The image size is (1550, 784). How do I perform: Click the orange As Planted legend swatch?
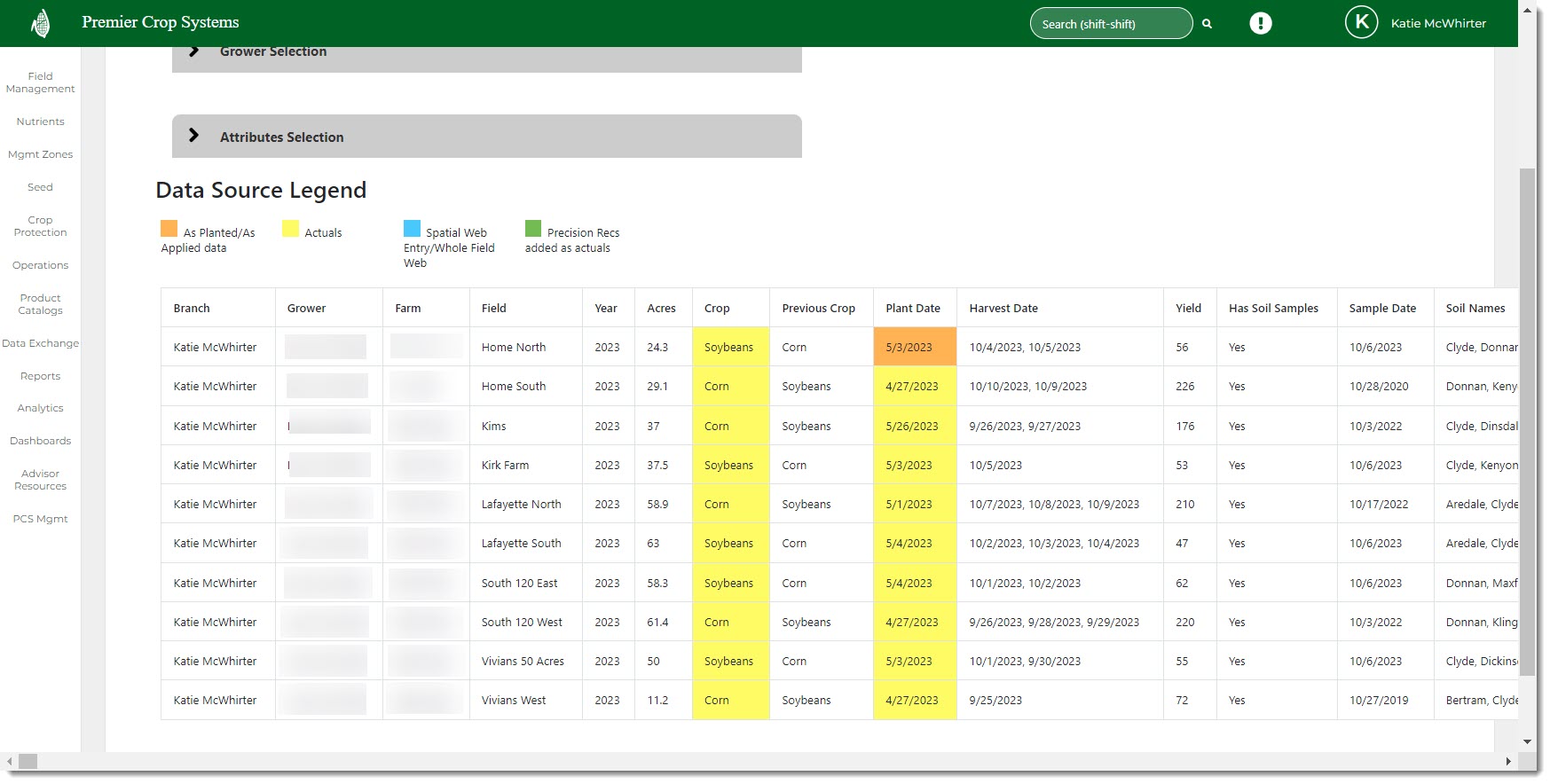pos(169,229)
